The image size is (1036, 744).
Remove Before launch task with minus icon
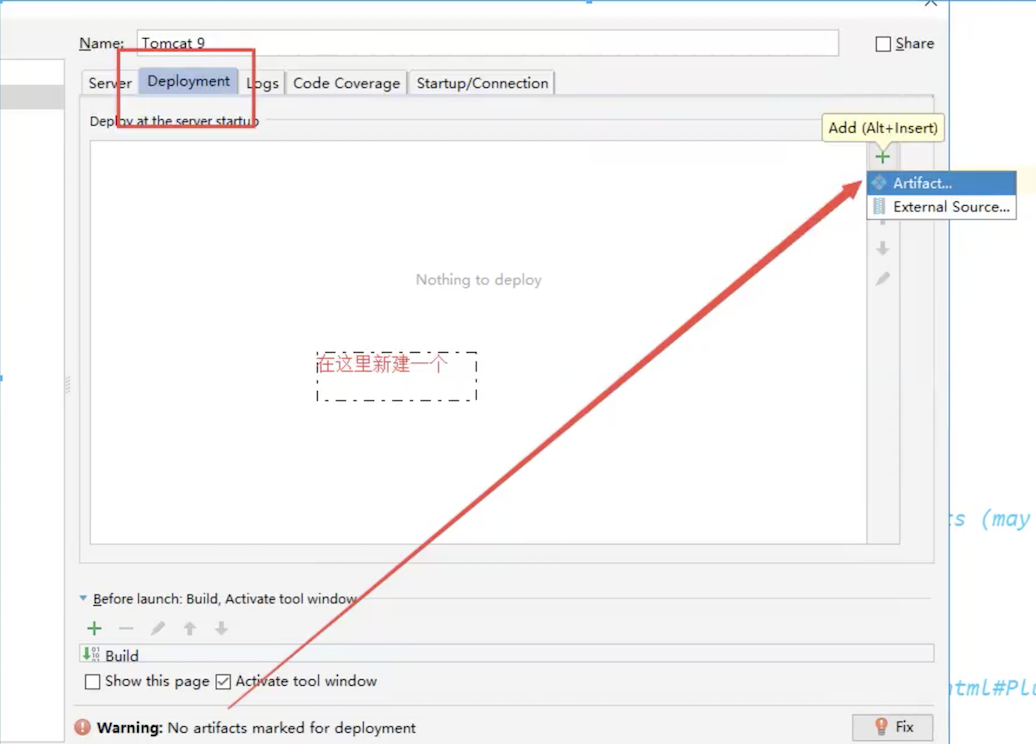tap(126, 628)
